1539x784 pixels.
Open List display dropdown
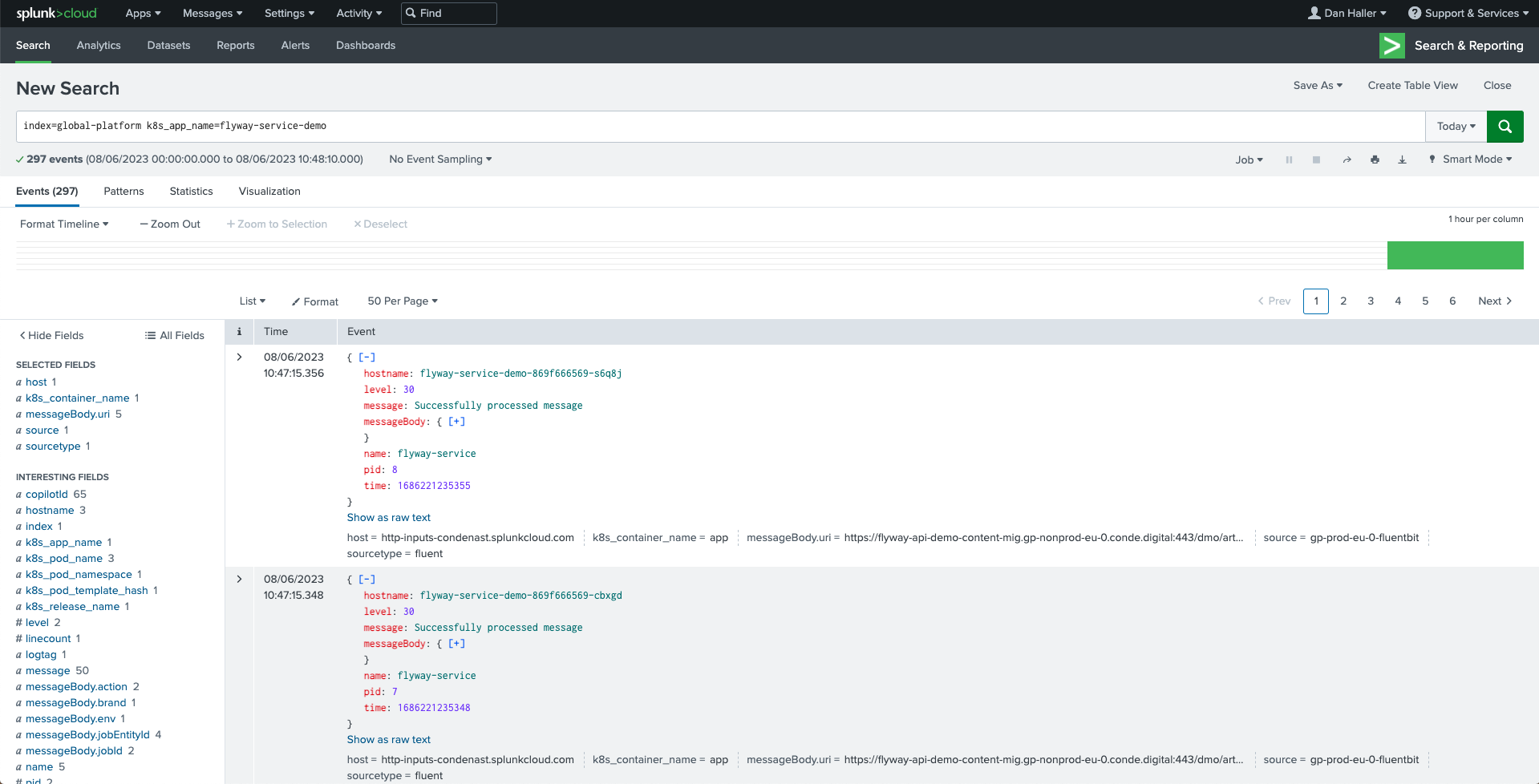point(252,301)
